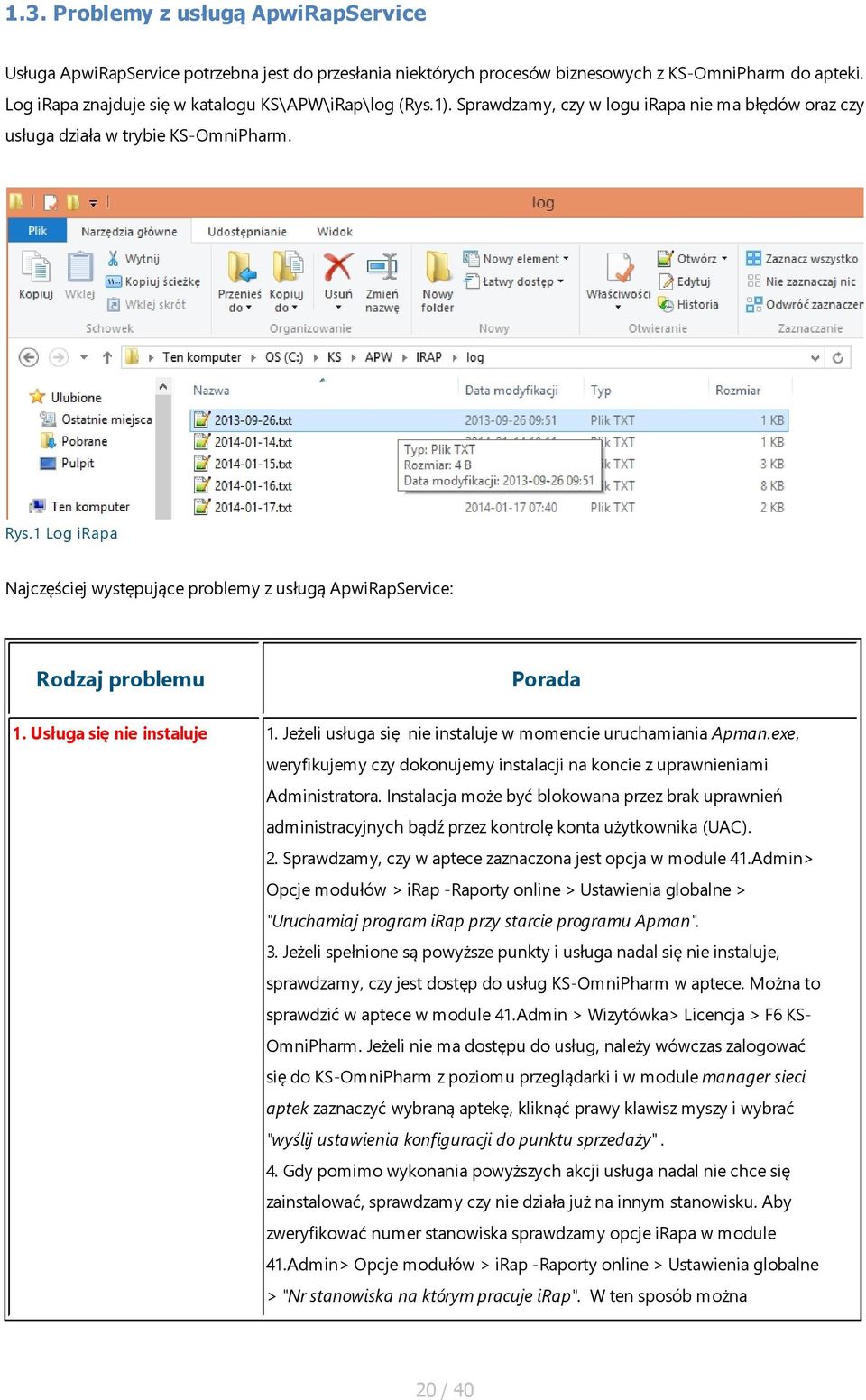
Task: Sort by Data modyfikacji column header
Action: [511, 391]
